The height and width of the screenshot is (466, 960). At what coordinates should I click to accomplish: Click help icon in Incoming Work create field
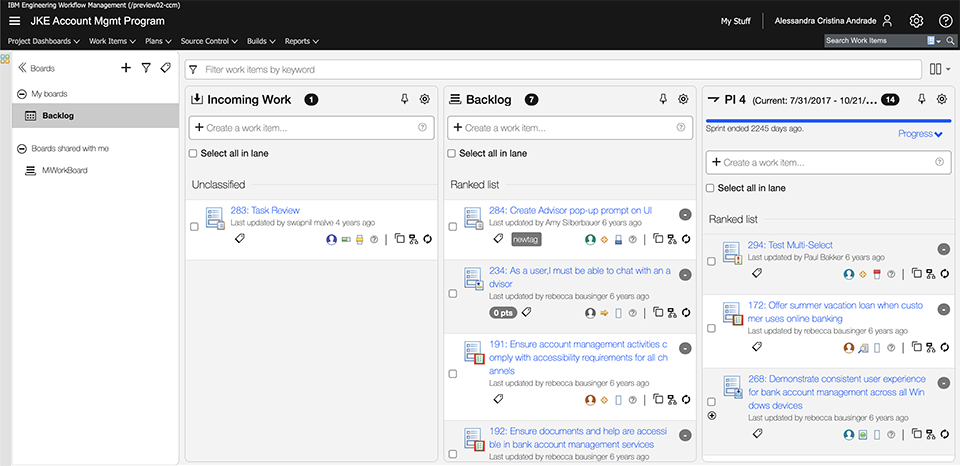pos(422,127)
